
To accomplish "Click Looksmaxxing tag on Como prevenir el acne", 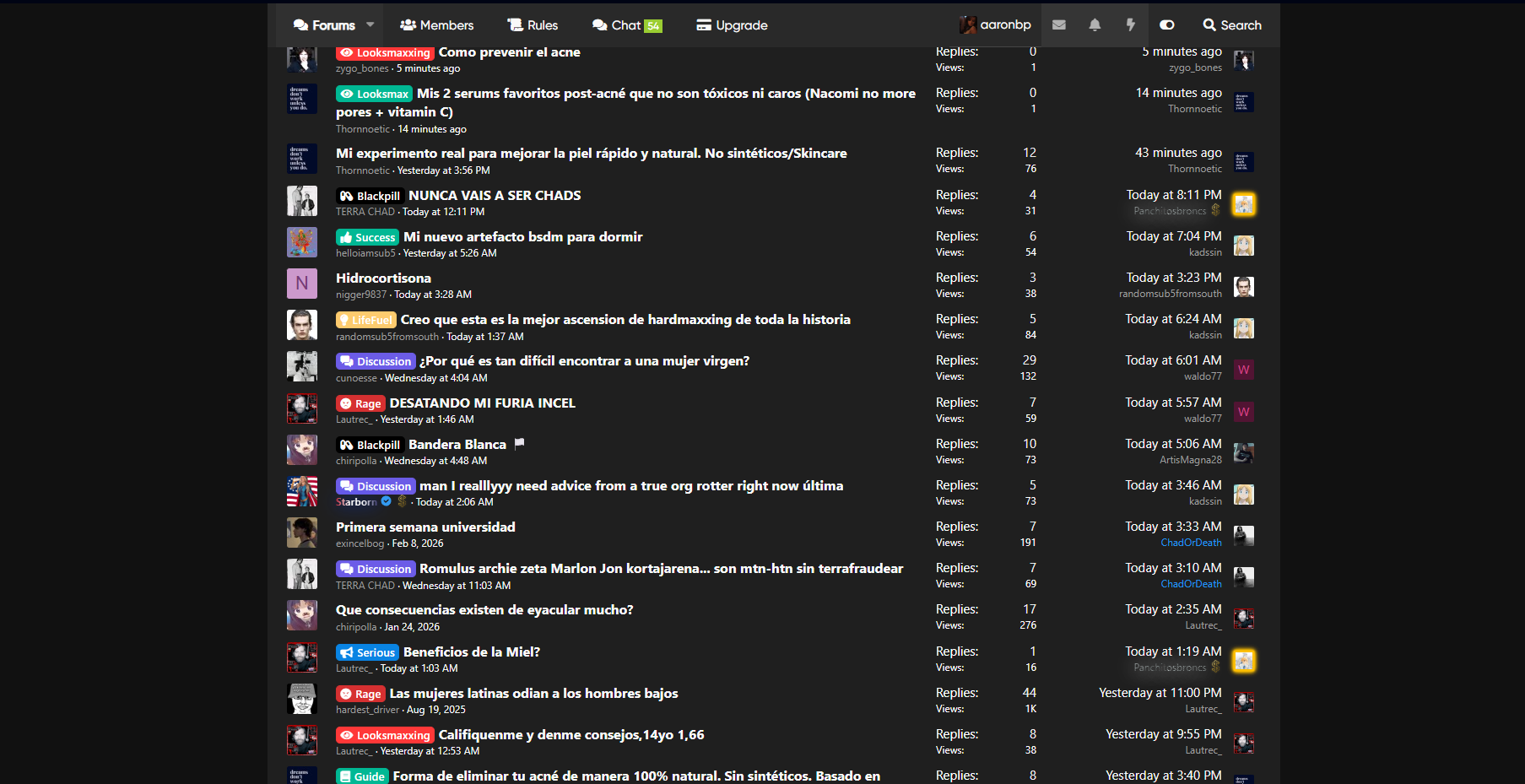I will pos(385,52).
